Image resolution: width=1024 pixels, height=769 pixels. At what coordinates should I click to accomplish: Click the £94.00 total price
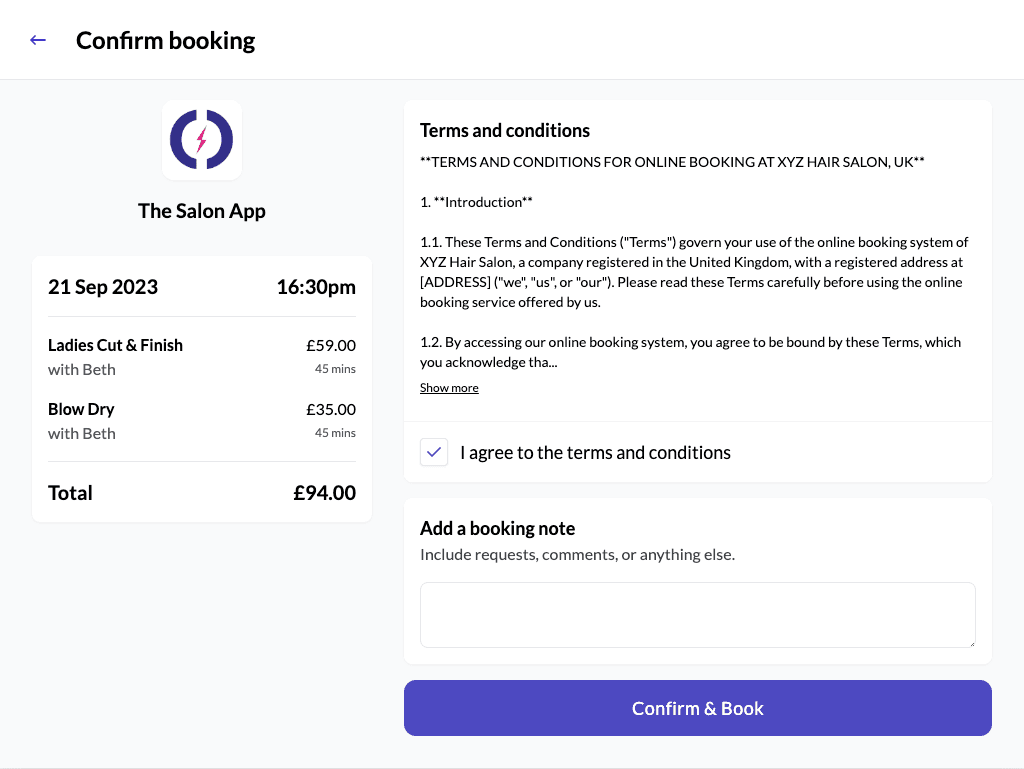tap(324, 493)
